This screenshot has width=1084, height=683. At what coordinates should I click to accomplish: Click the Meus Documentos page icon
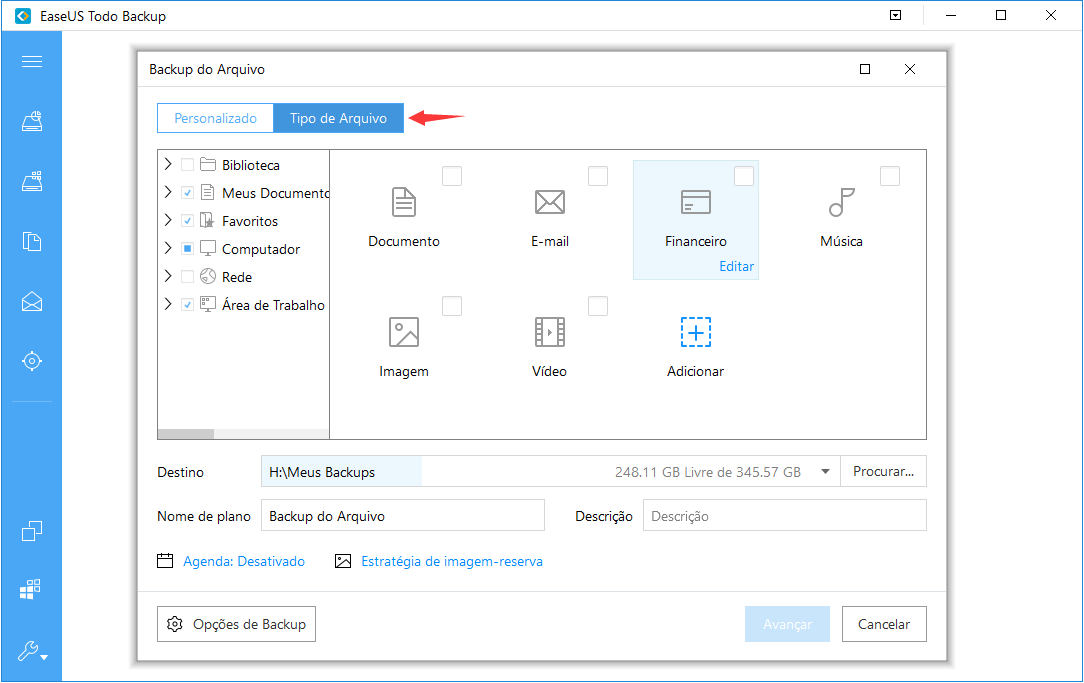[x=207, y=192]
